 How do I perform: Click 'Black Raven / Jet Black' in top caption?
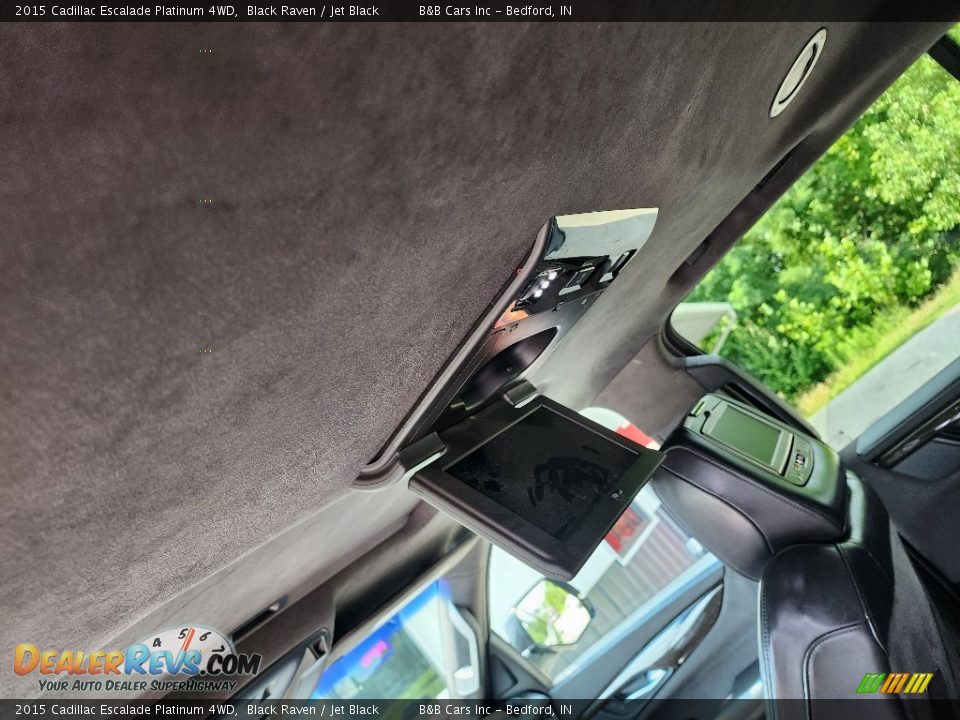point(312,11)
